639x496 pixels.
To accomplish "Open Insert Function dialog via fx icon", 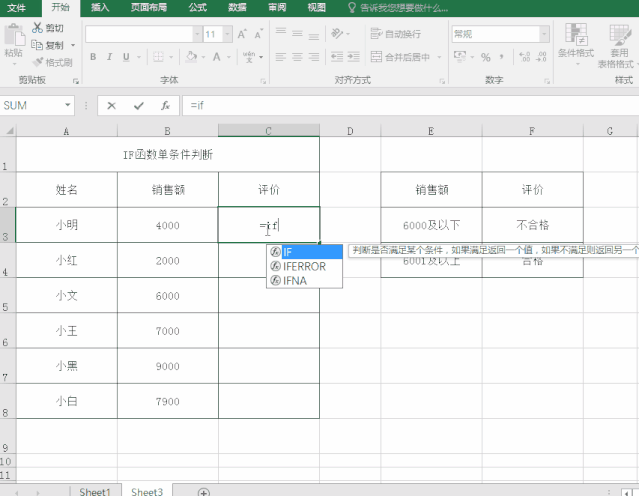I will point(165,105).
